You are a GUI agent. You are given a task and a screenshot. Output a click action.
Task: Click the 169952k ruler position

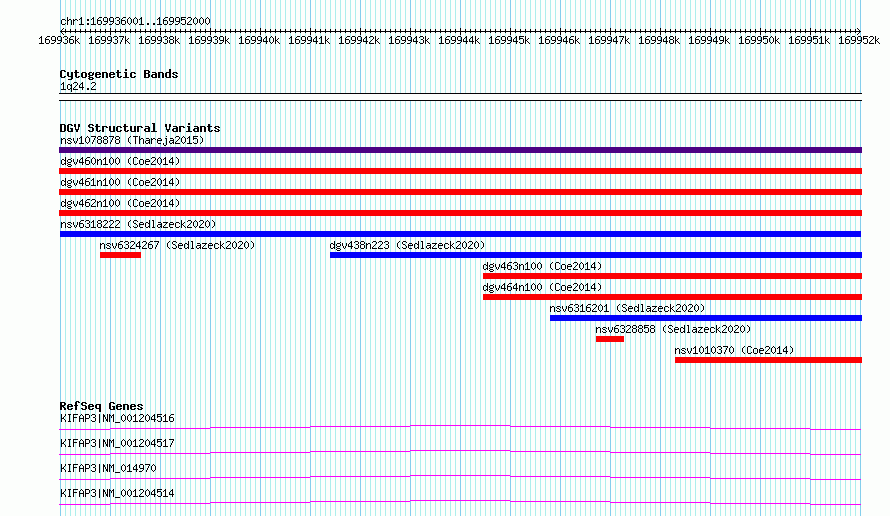(859, 40)
